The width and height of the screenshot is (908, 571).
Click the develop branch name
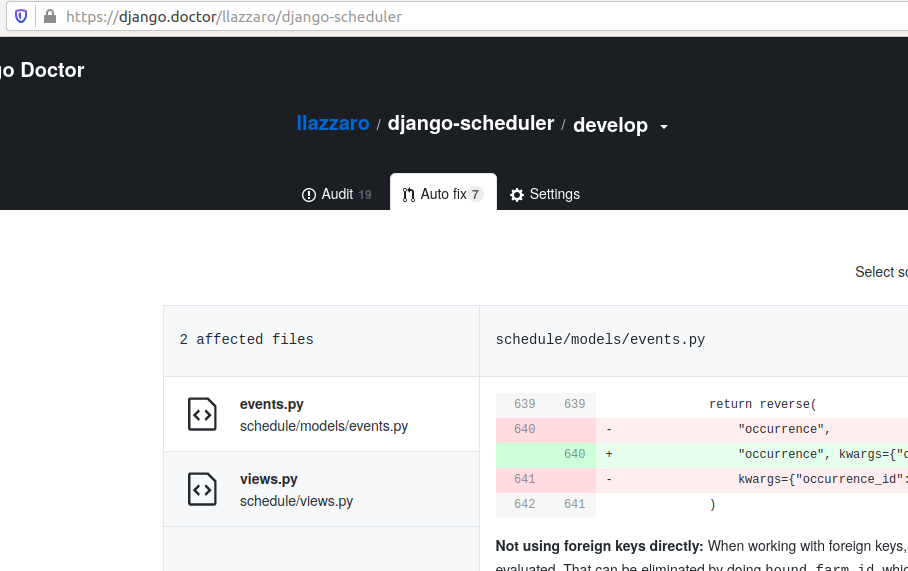coord(610,125)
